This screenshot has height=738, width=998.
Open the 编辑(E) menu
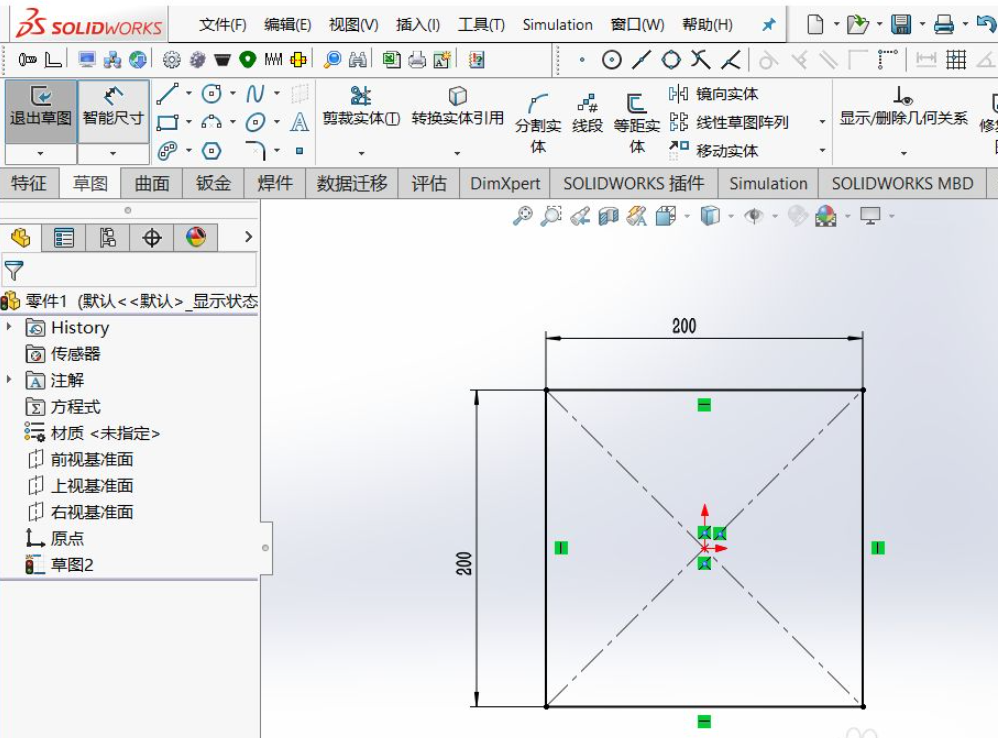[x=288, y=25]
